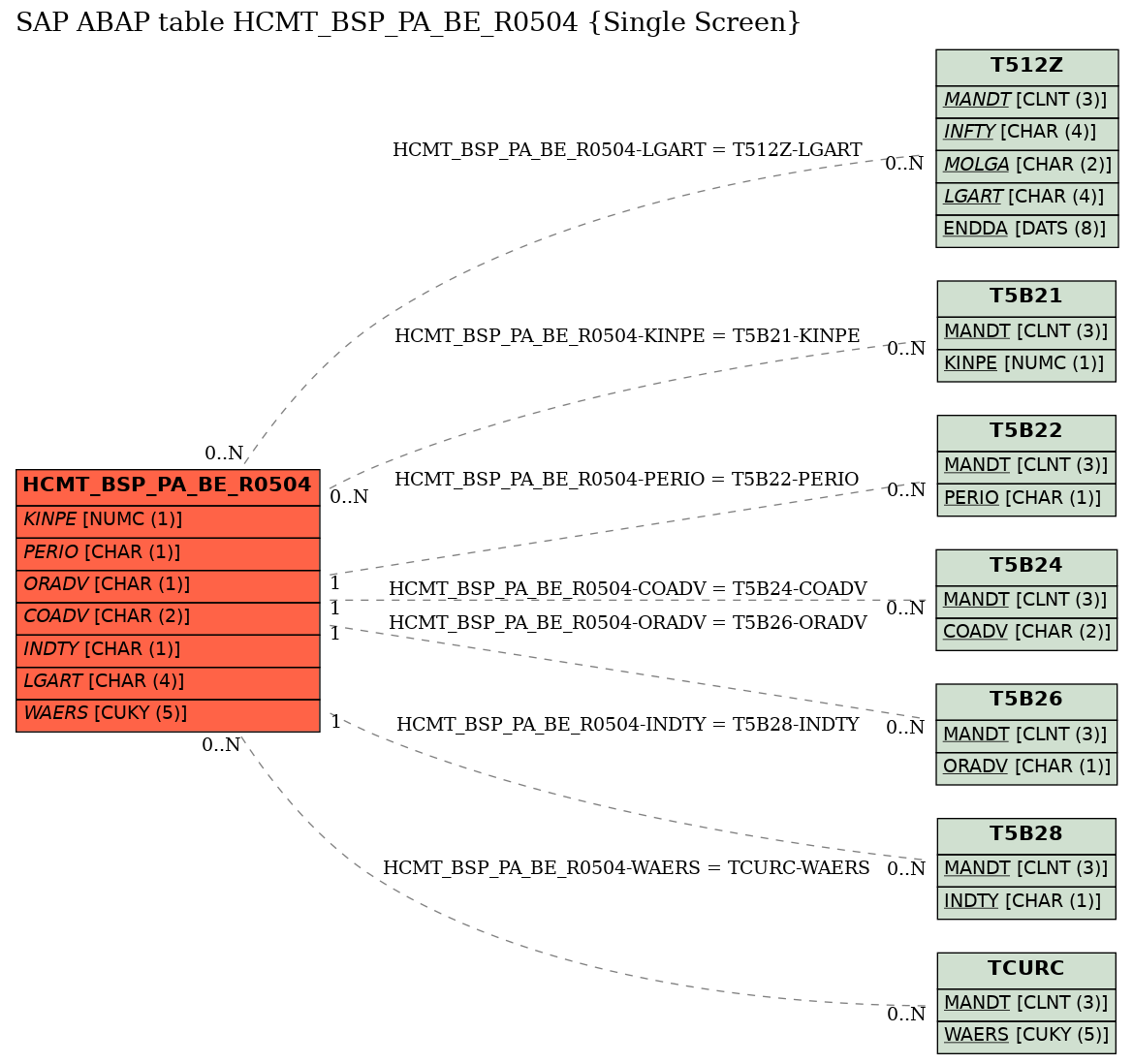This screenshot has width=1133, height=1064.
Task: Click MANDT field in TCURC table
Action: pyautogui.click(x=1026, y=1004)
